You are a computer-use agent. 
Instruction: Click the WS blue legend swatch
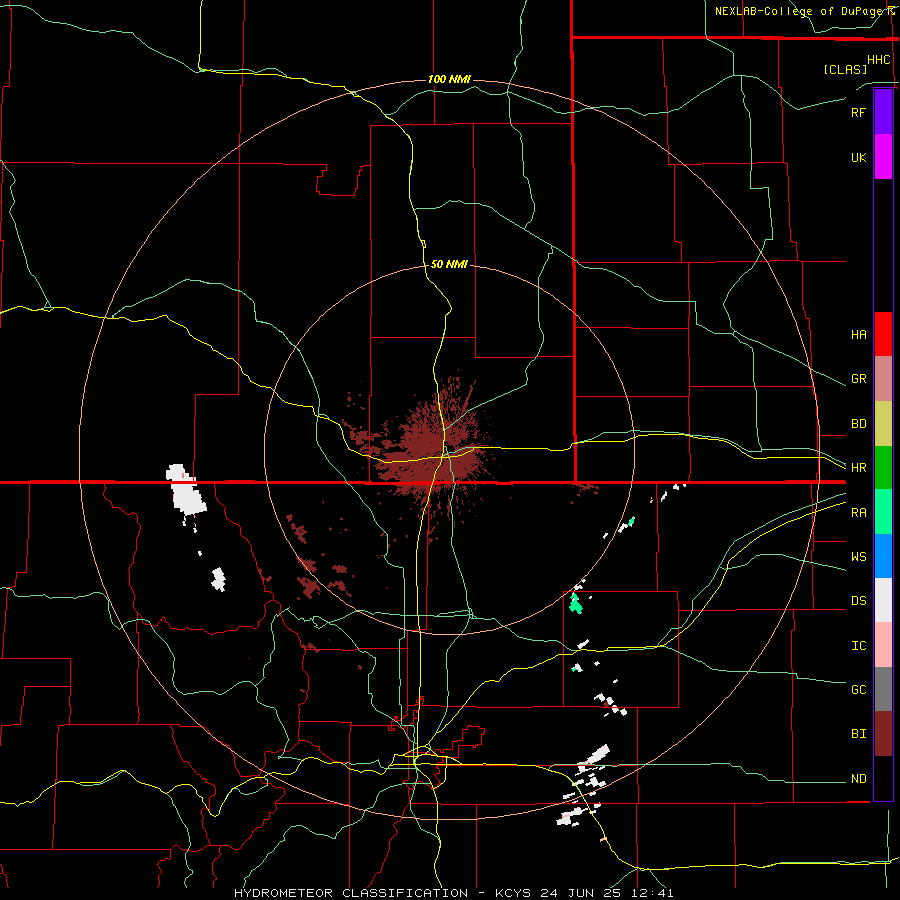(x=883, y=556)
